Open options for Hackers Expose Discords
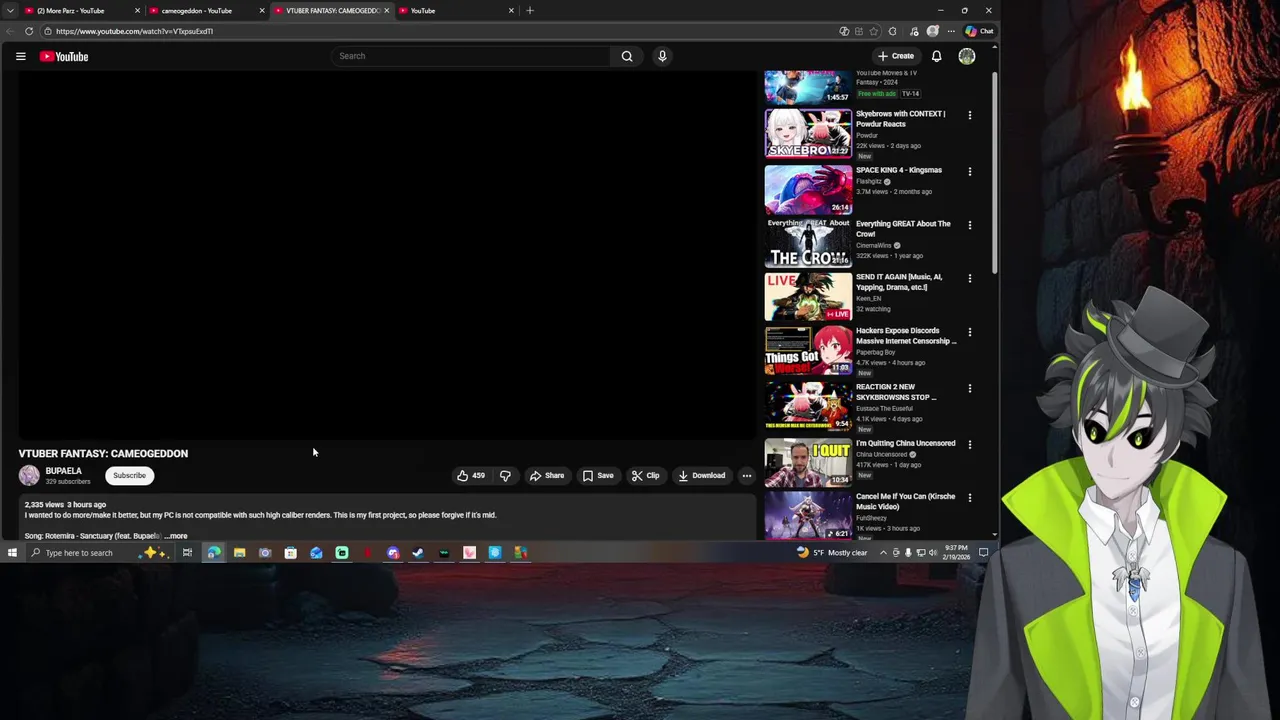 coord(969,332)
